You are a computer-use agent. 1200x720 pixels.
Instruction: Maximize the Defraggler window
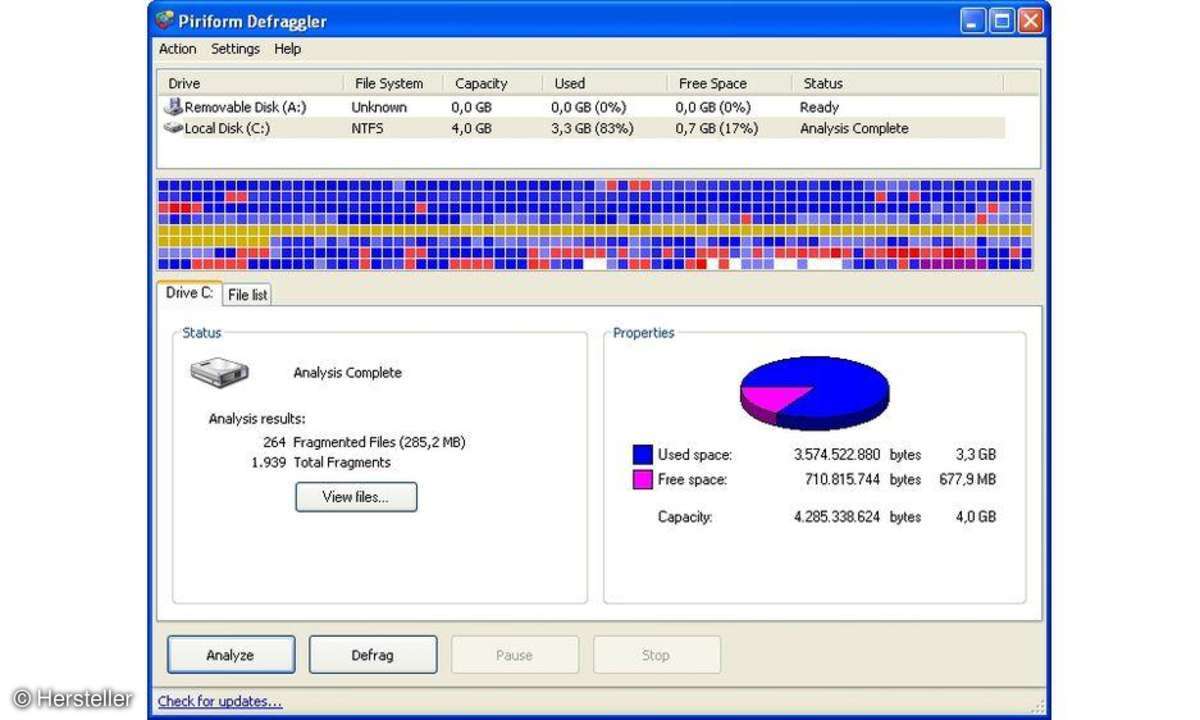click(x=1002, y=21)
